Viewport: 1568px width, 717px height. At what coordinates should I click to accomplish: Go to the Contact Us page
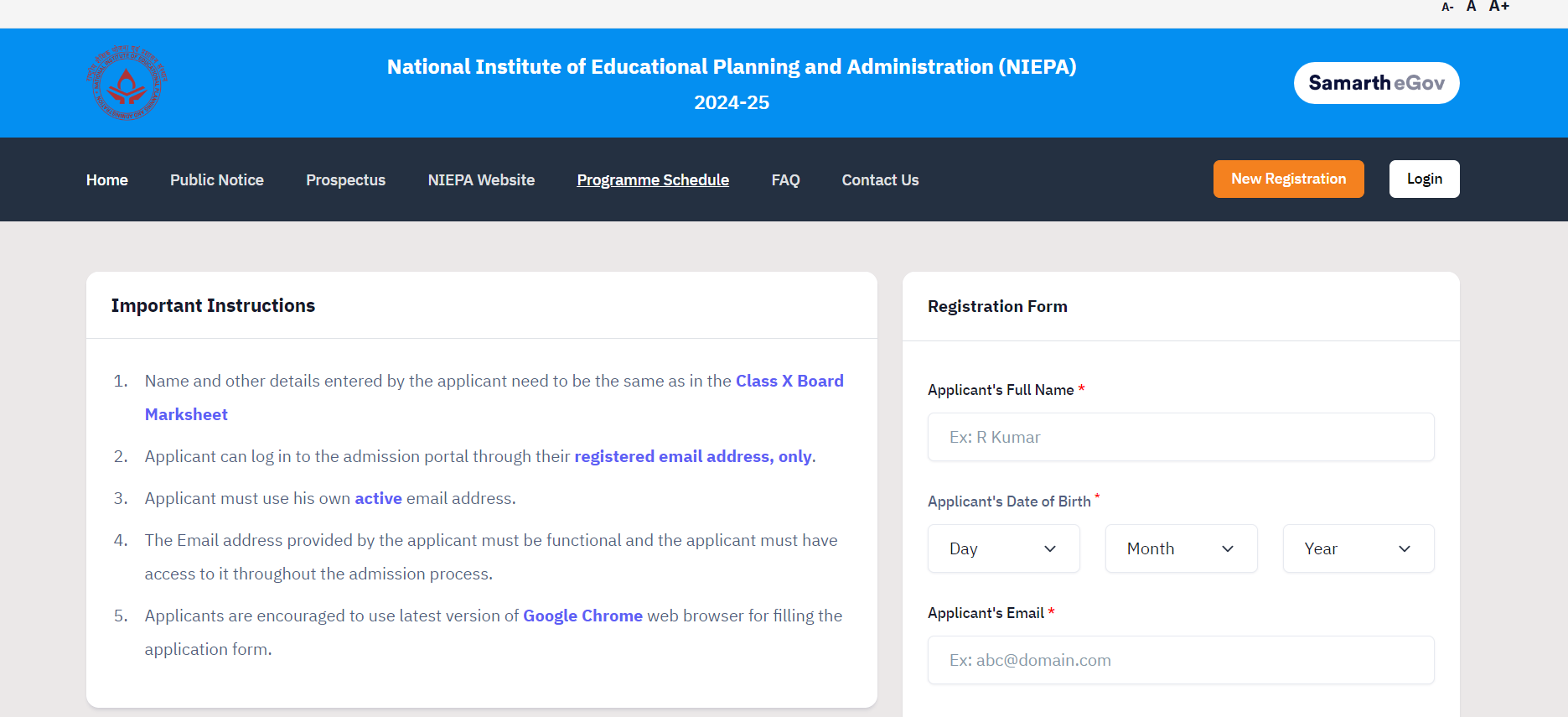pyautogui.click(x=880, y=179)
